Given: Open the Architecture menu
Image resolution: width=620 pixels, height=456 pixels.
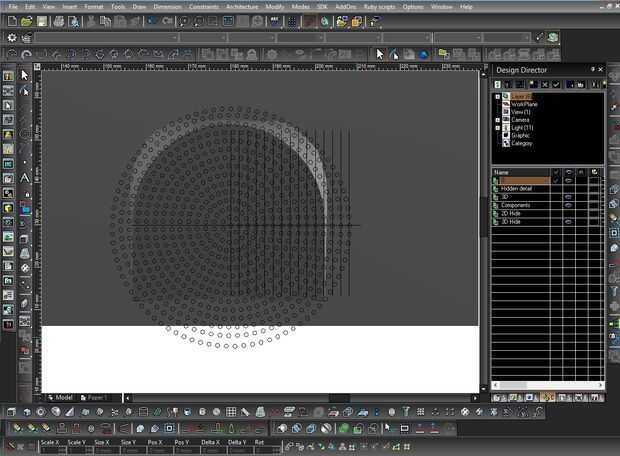Looking at the screenshot, I should [x=242, y=6].
